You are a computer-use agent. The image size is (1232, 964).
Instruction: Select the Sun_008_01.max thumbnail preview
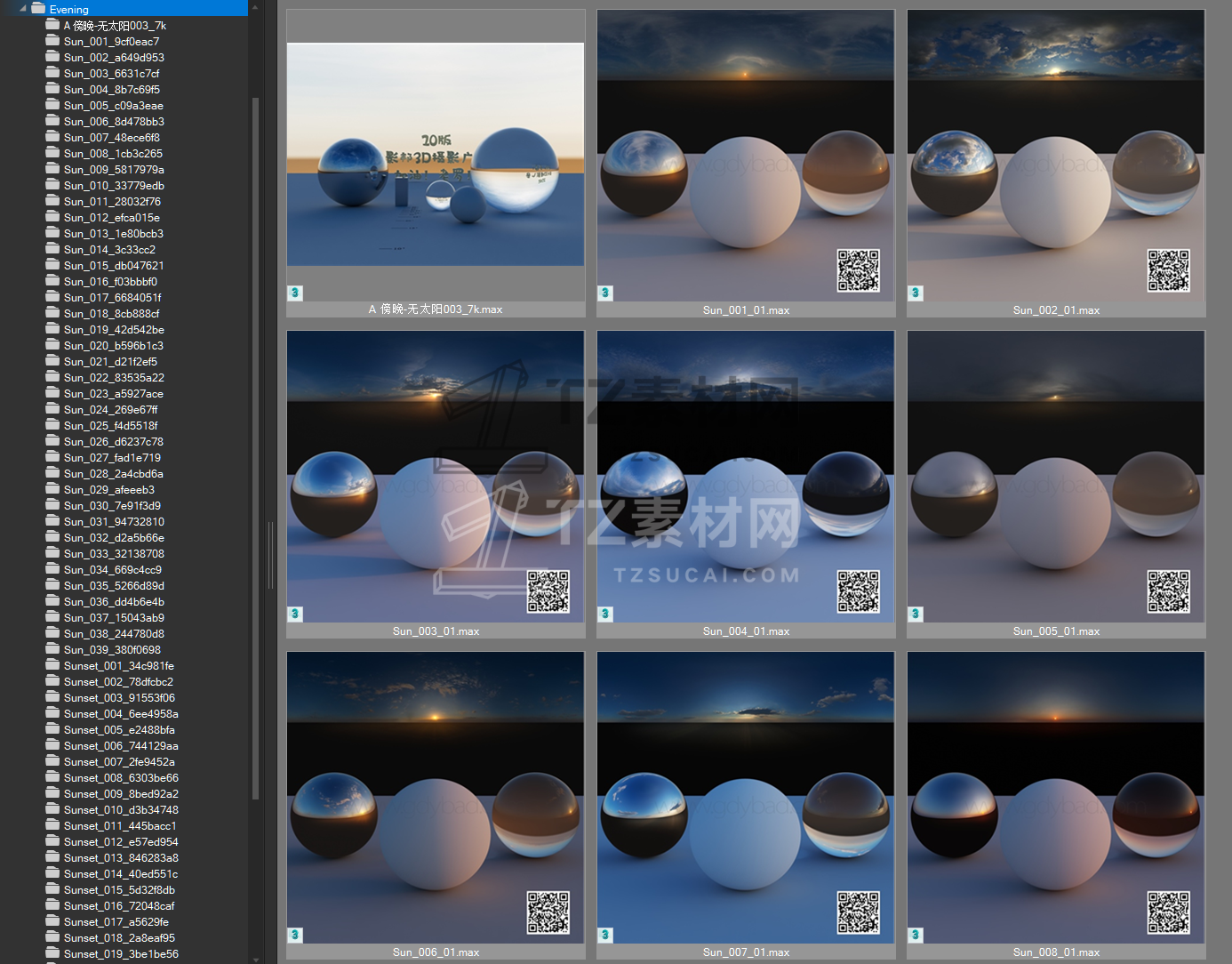point(1056,798)
